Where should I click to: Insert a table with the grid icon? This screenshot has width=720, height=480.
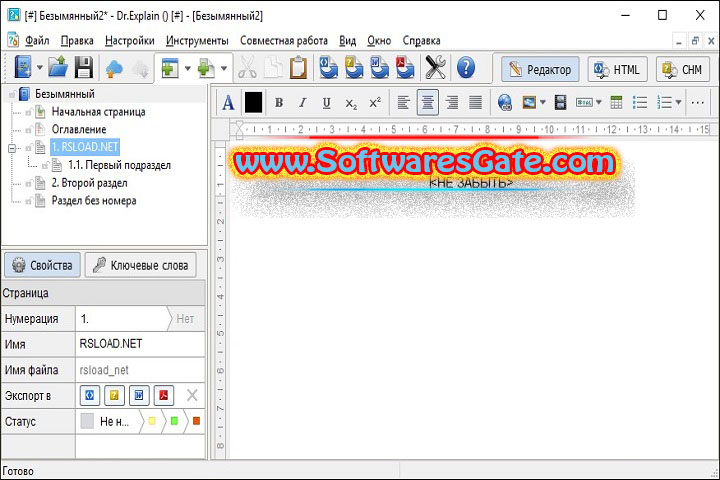(616, 102)
